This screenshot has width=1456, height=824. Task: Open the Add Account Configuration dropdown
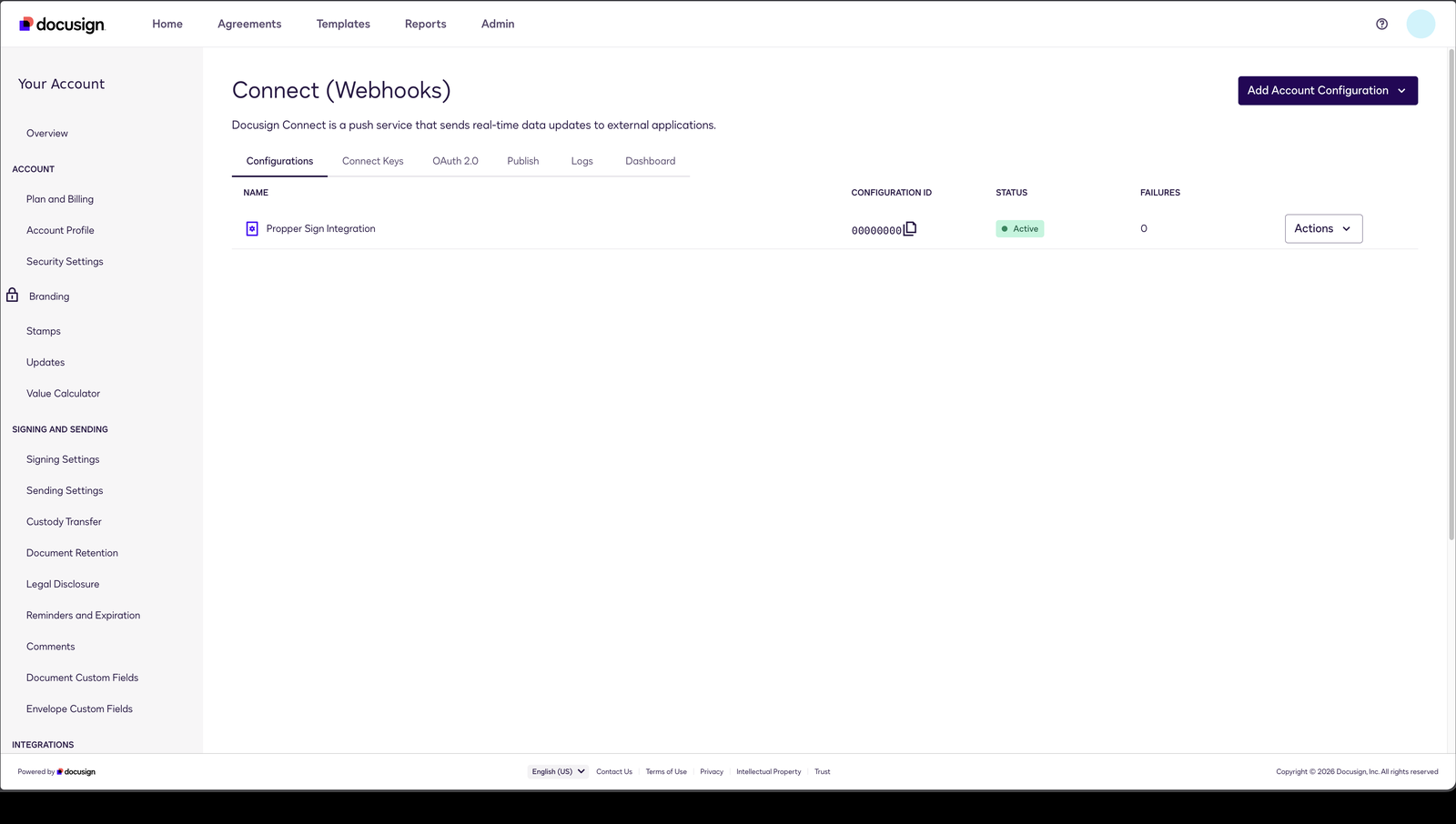[x=1328, y=91]
